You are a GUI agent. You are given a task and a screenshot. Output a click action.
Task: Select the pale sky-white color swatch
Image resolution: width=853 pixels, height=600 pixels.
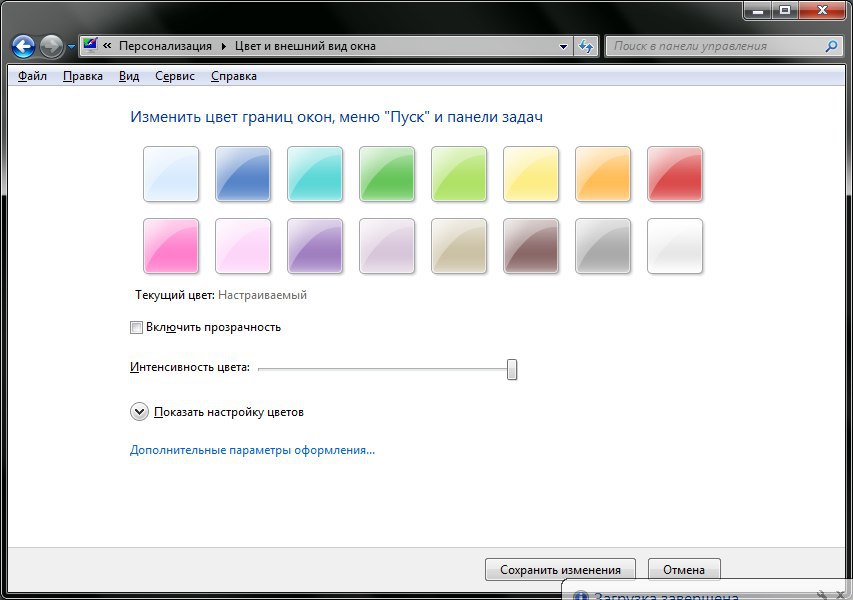(171, 174)
